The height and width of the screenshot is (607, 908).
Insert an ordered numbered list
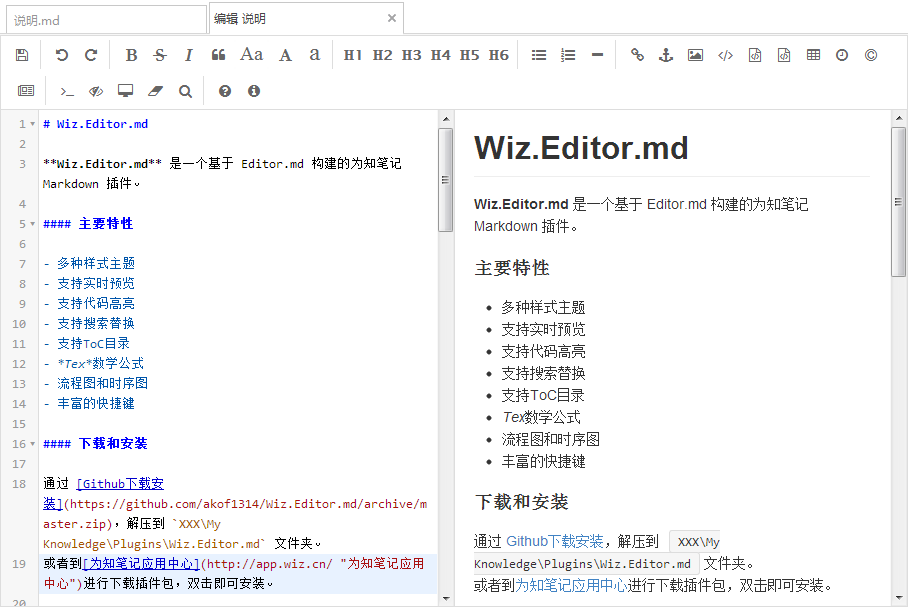point(568,55)
